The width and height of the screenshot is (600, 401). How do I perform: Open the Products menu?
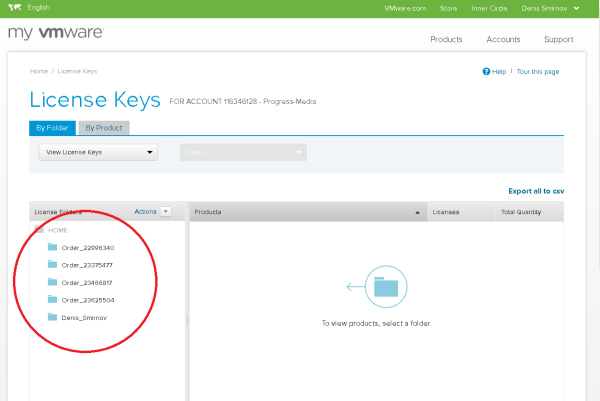point(446,39)
